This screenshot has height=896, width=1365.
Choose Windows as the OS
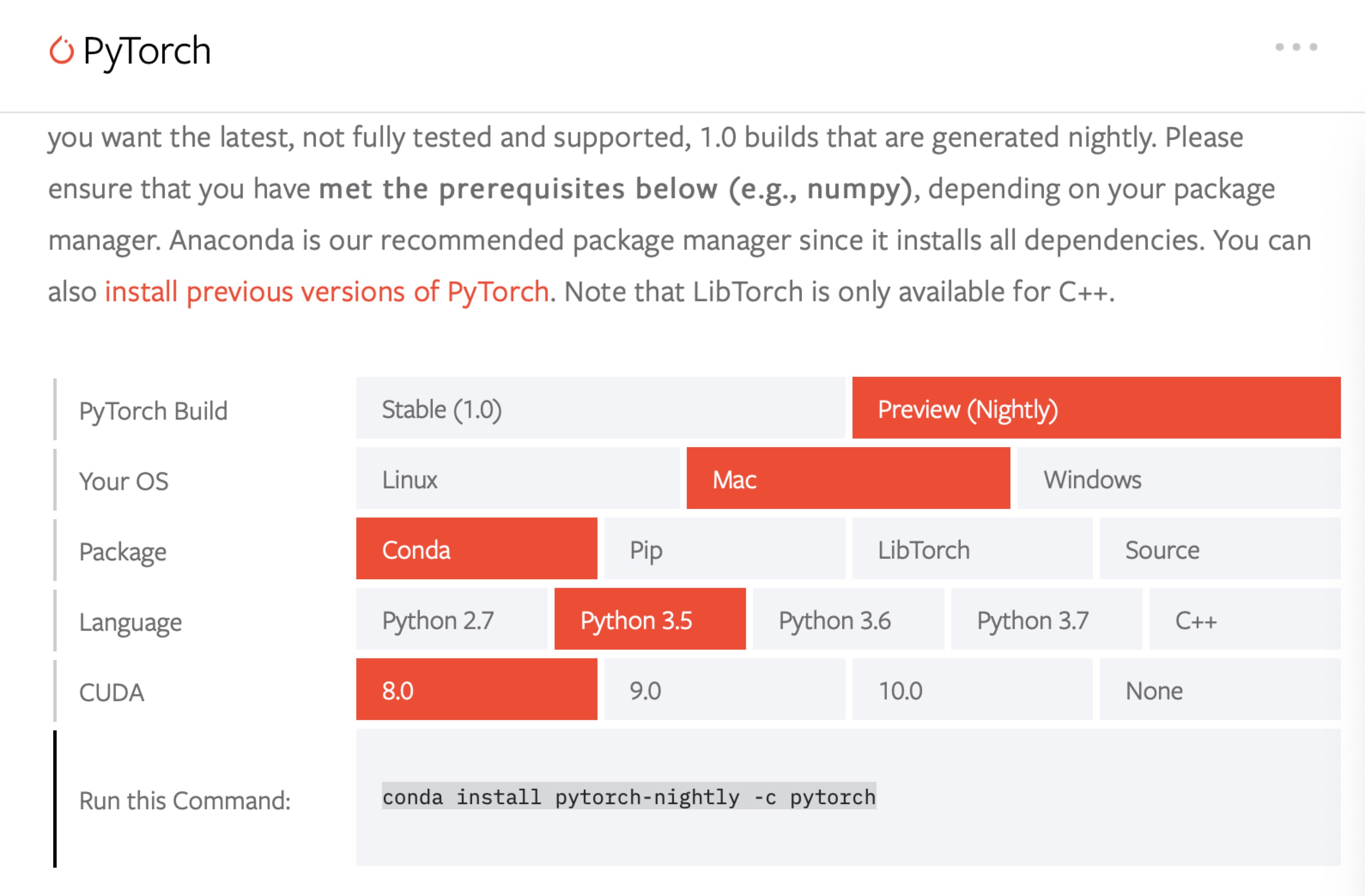point(1179,480)
